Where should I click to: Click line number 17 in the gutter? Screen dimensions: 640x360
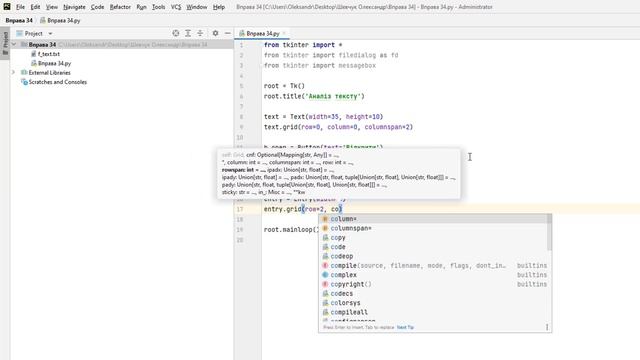pos(240,209)
